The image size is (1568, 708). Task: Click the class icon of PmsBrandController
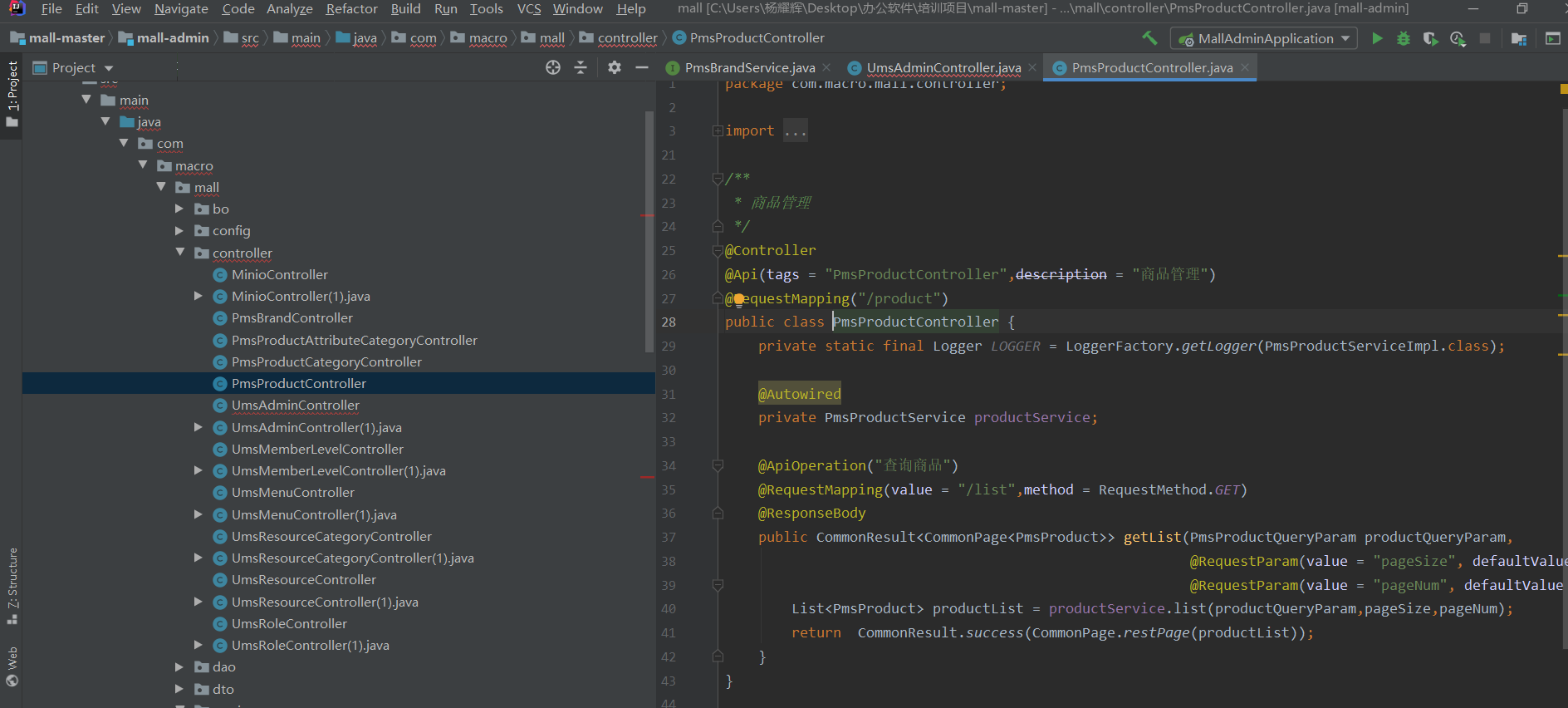220,318
